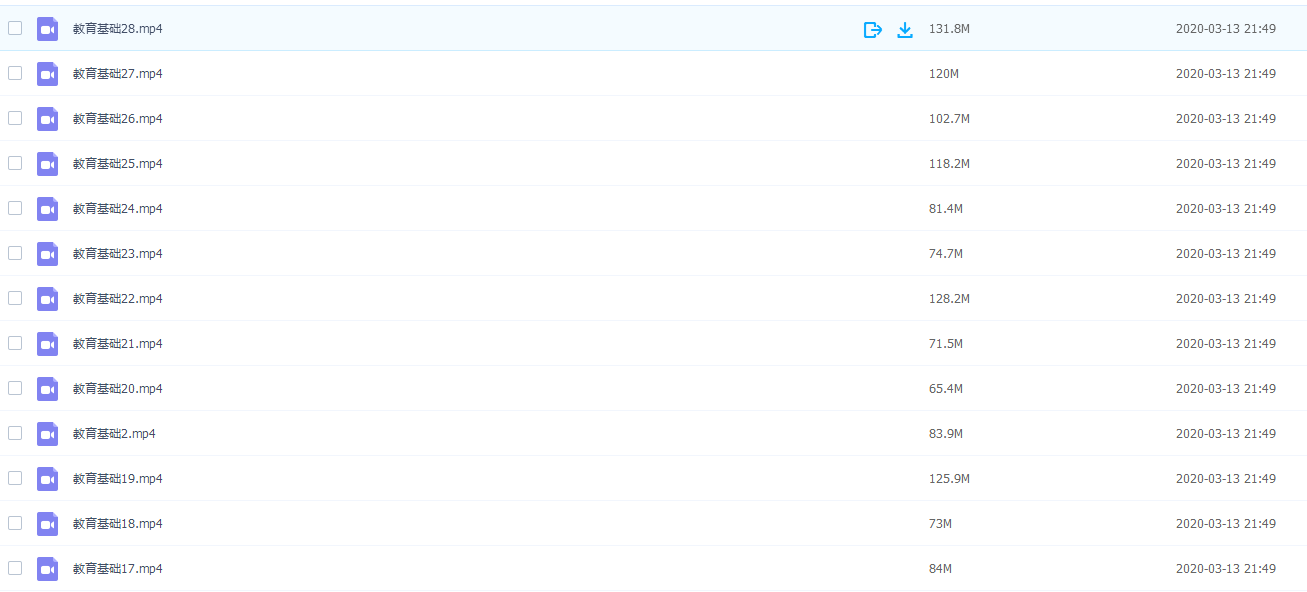Select the checkbox for 教育基础19.mp4
The width and height of the screenshot is (1307, 592).
(x=15, y=478)
